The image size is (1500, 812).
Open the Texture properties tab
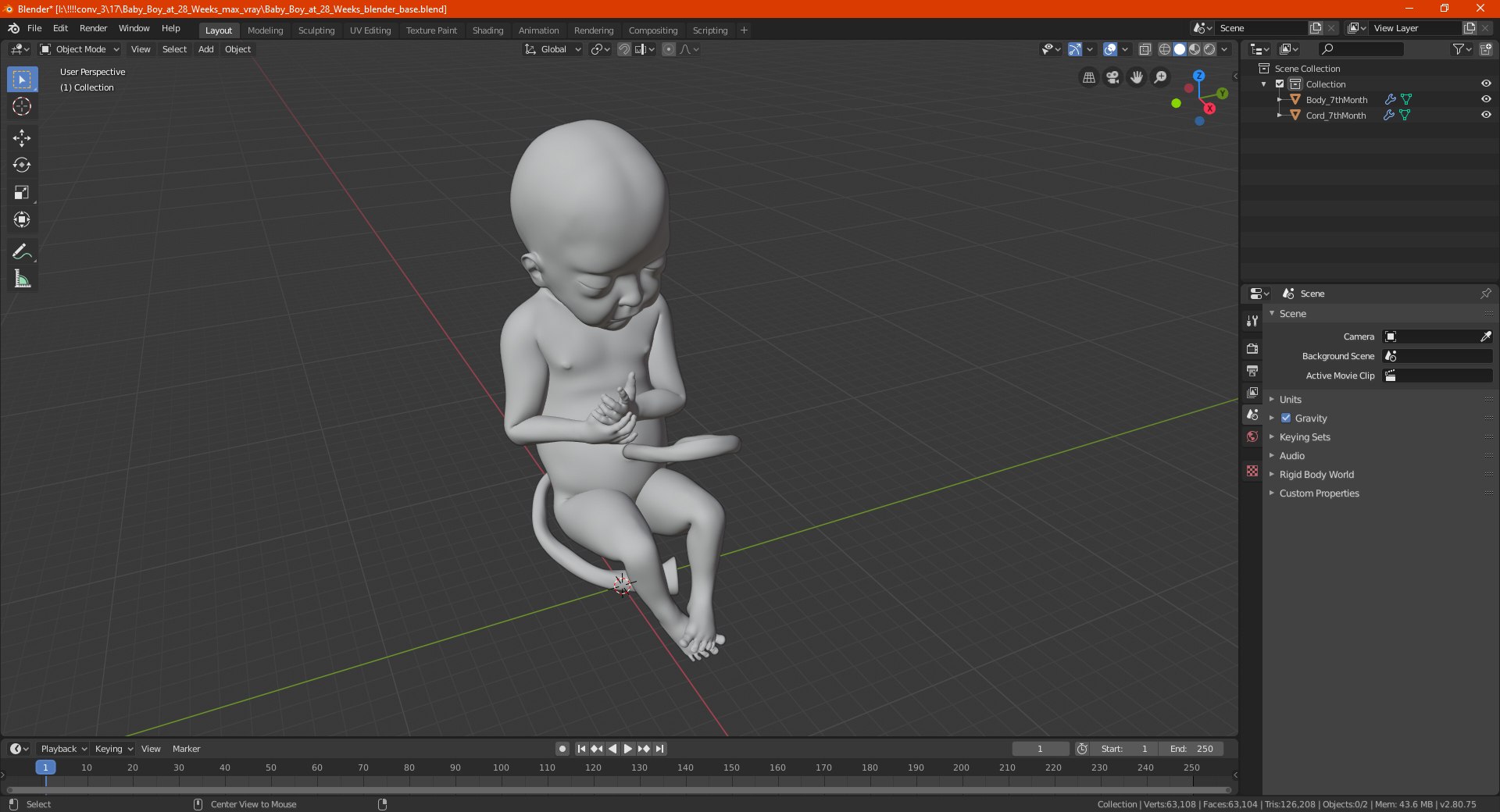point(1252,471)
